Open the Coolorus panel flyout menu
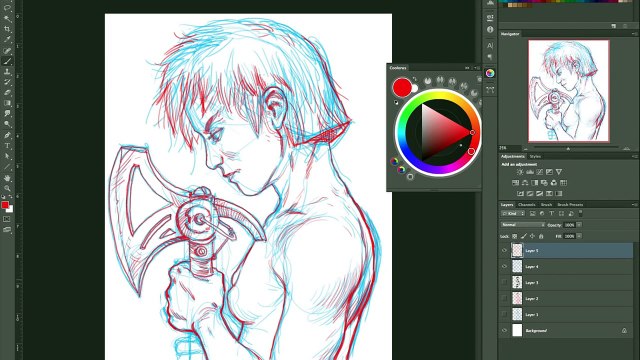The height and width of the screenshot is (360, 640). coord(477,68)
